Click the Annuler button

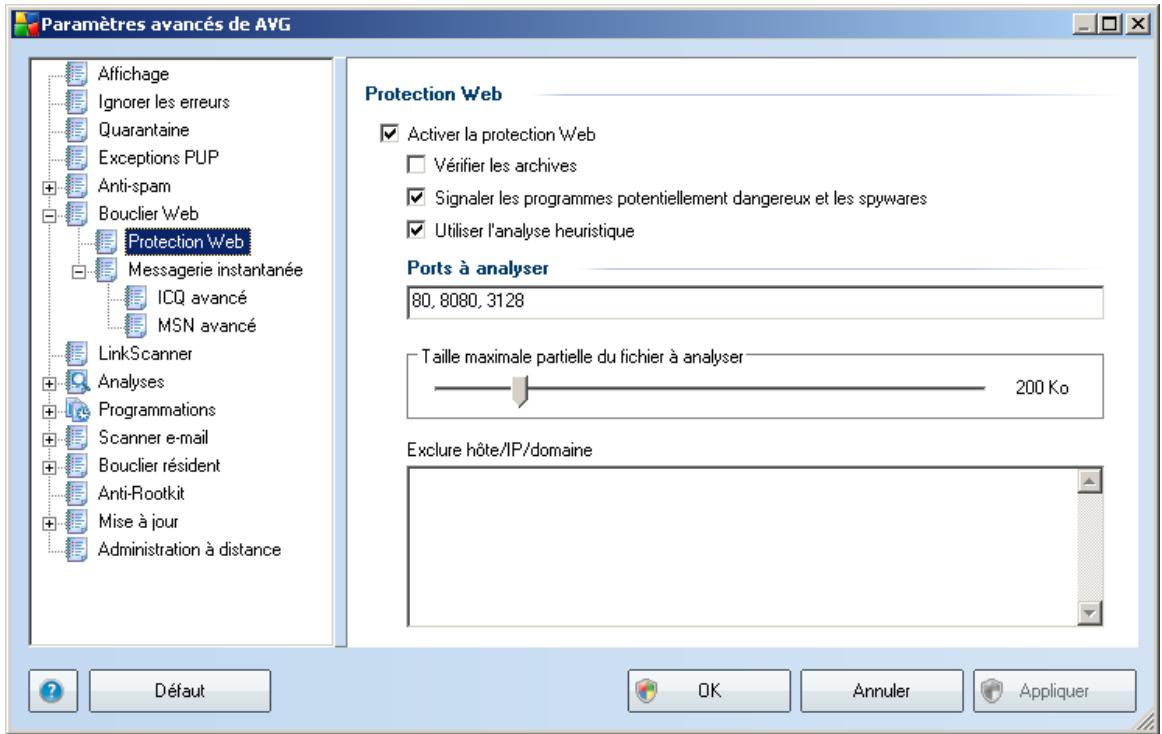click(882, 691)
